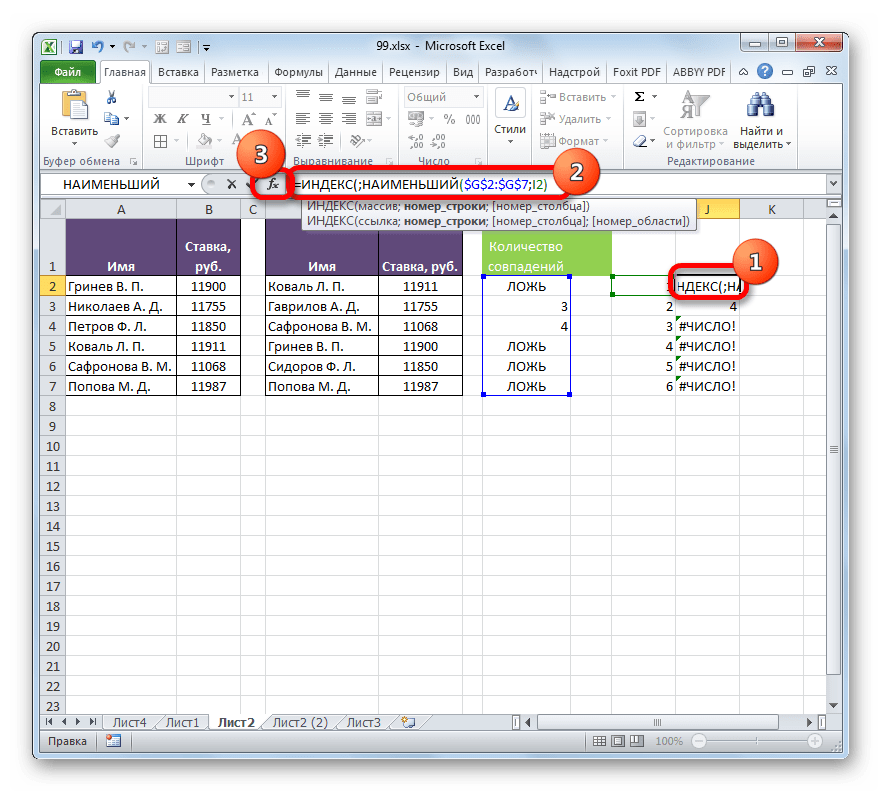Switch to the Данные ribbon tab
The image size is (882, 792).
coord(356,72)
